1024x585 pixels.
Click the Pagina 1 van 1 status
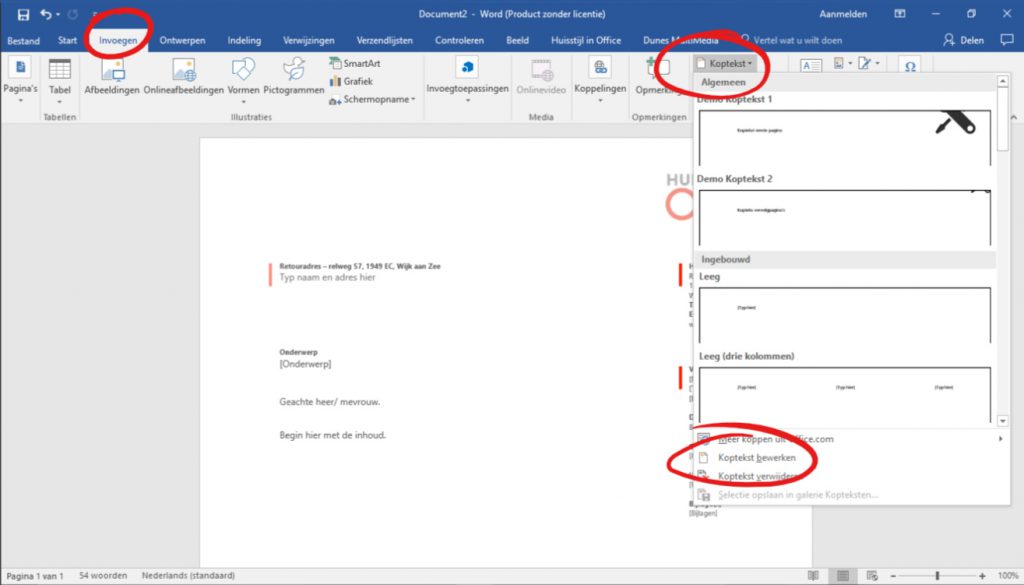coord(35,576)
